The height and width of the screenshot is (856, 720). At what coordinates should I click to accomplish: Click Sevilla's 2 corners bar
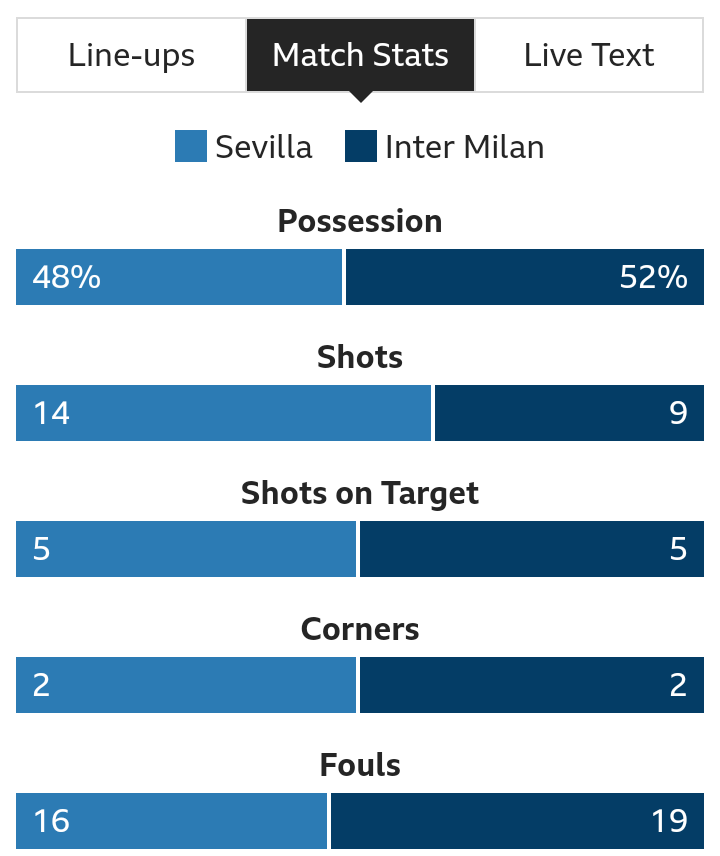(x=186, y=685)
